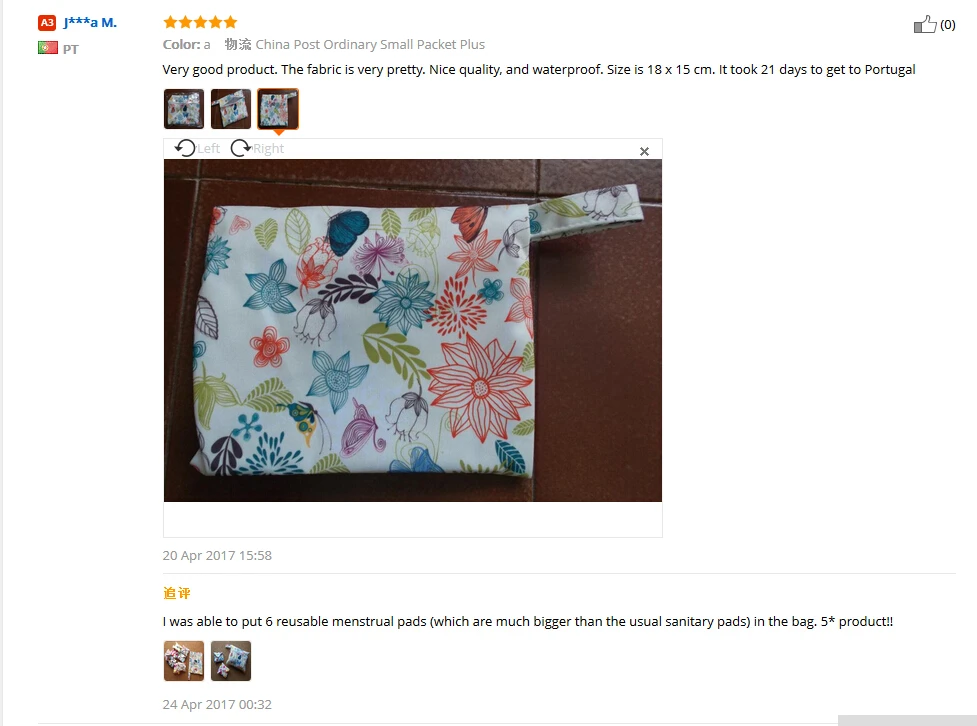977x726 pixels.
Task: Rotate the photo left
Action: click(x=185, y=148)
